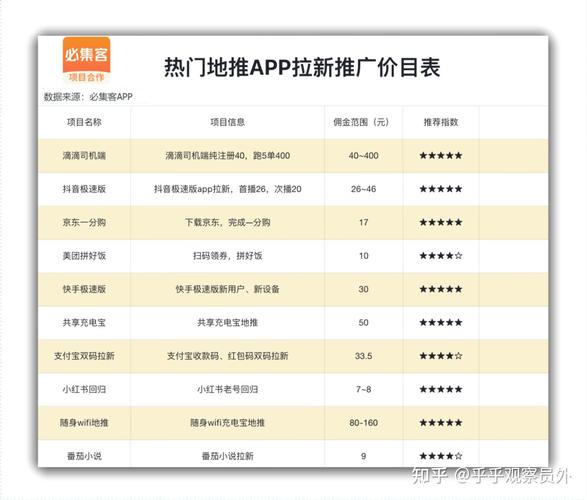Click the 项目名称 column header

[x=84, y=122]
